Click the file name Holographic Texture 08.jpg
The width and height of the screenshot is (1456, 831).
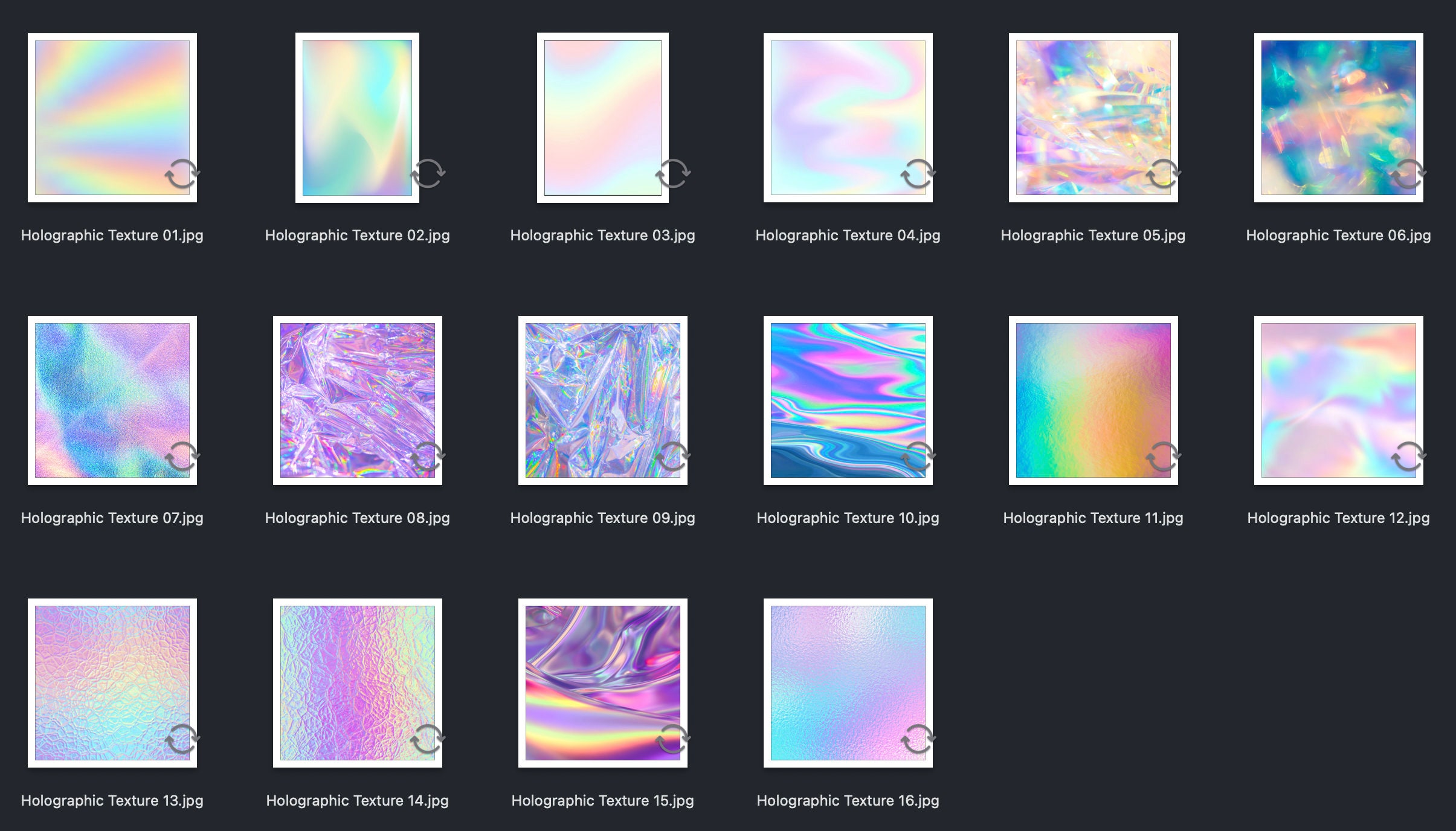click(358, 518)
